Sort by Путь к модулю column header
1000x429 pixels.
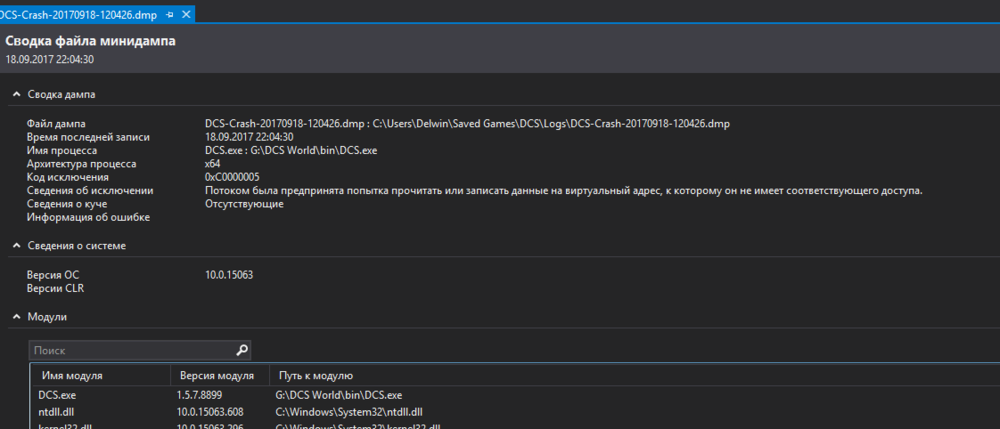(x=315, y=375)
